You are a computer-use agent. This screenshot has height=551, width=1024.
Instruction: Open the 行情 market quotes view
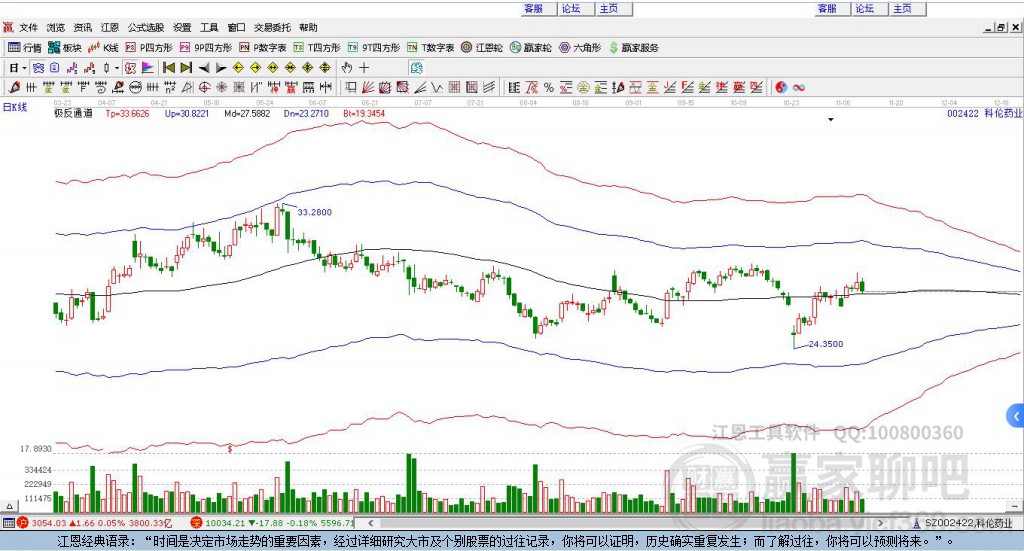point(24,48)
